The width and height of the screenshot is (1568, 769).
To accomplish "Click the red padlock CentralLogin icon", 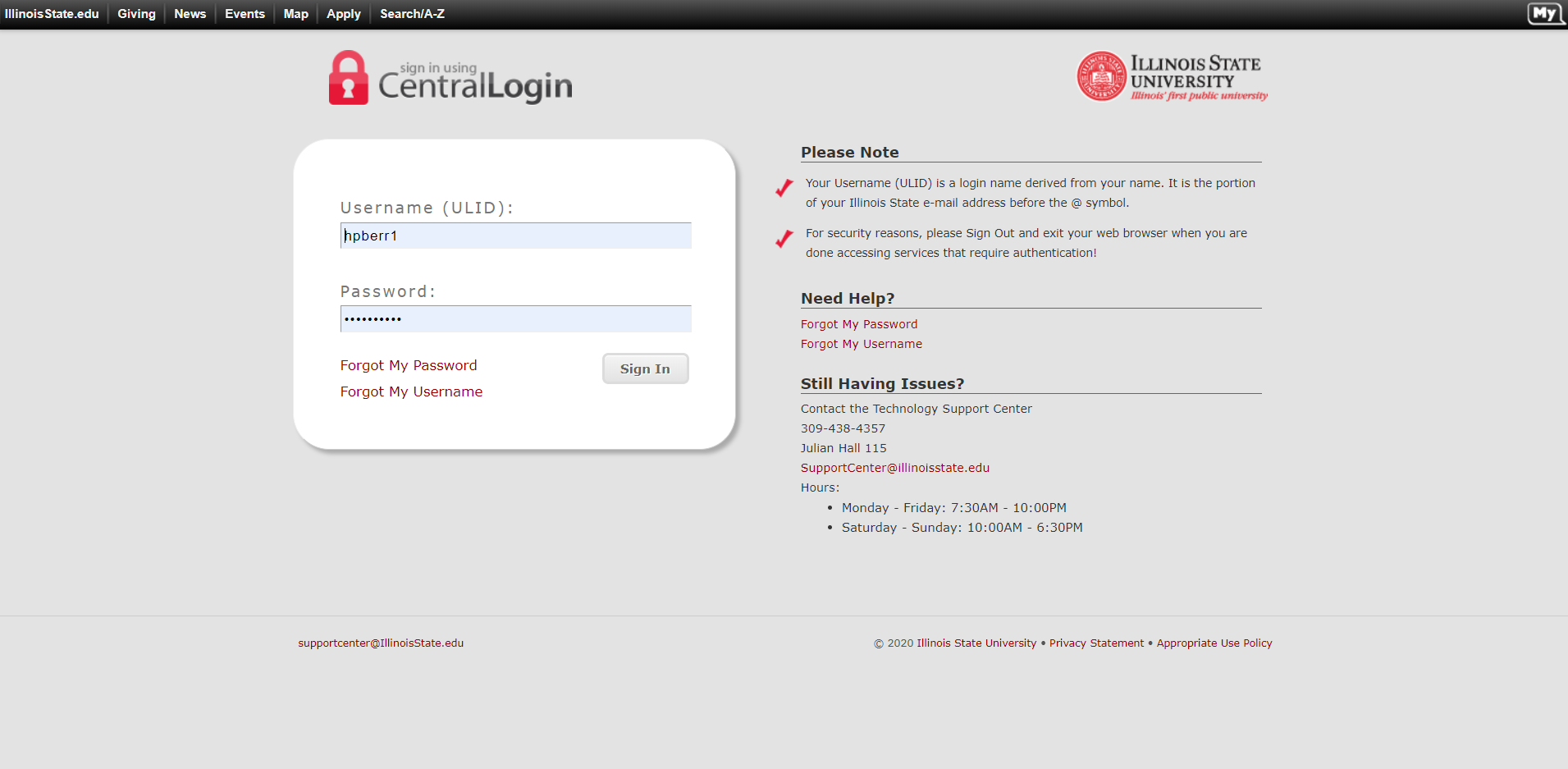I will click(x=348, y=78).
